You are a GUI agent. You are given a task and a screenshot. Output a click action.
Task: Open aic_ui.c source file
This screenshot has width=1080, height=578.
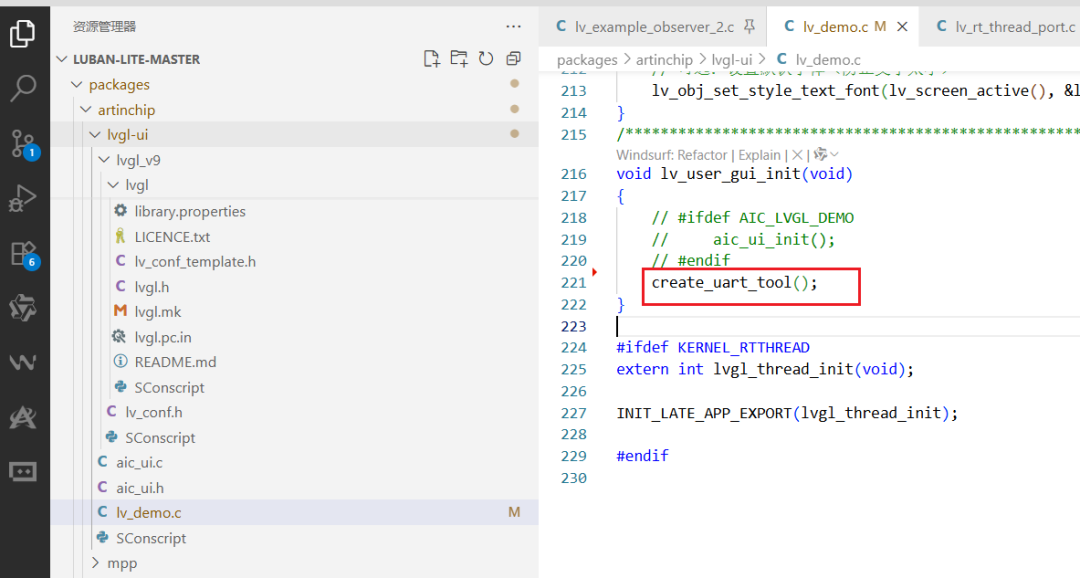(294, 463)
